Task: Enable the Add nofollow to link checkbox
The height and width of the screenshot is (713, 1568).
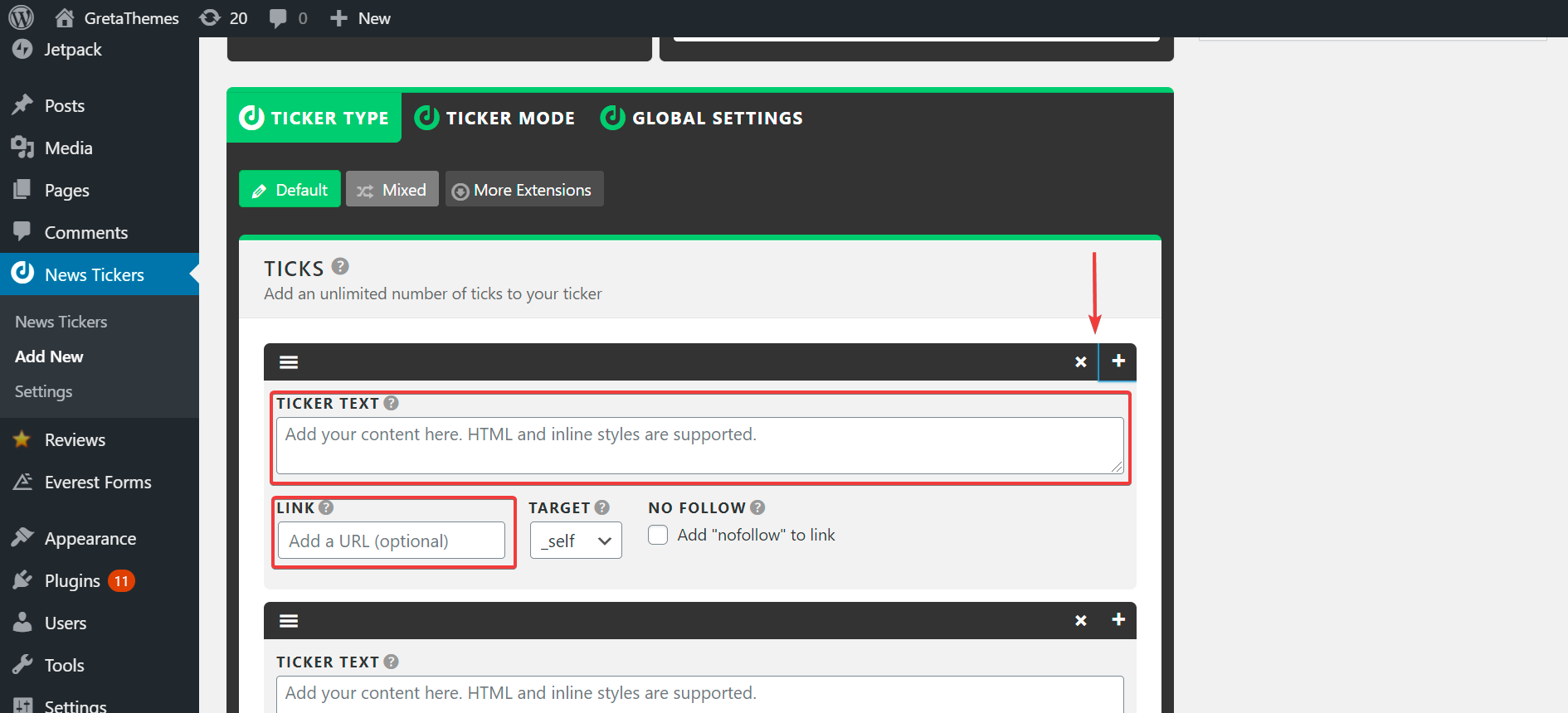Action: click(x=658, y=535)
